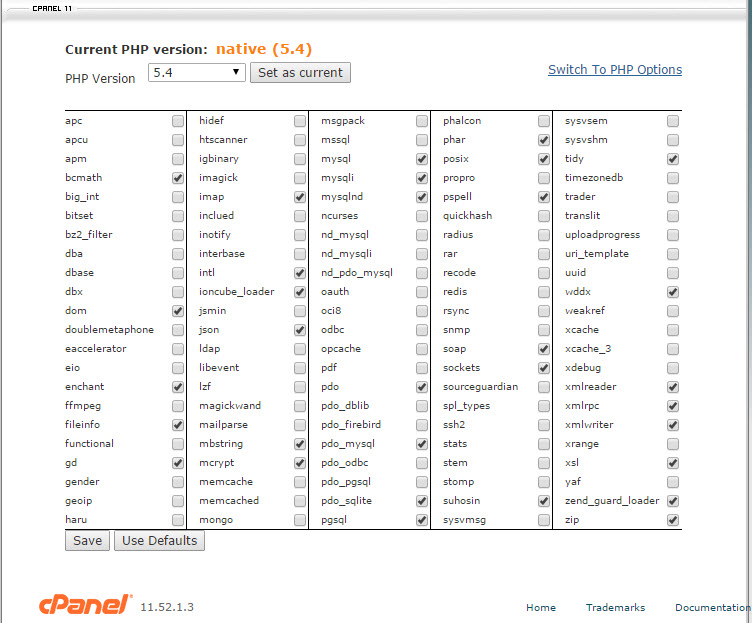Enable the redis extension checkbox
The height and width of the screenshot is (623, 752).
[x=544, y=292]
